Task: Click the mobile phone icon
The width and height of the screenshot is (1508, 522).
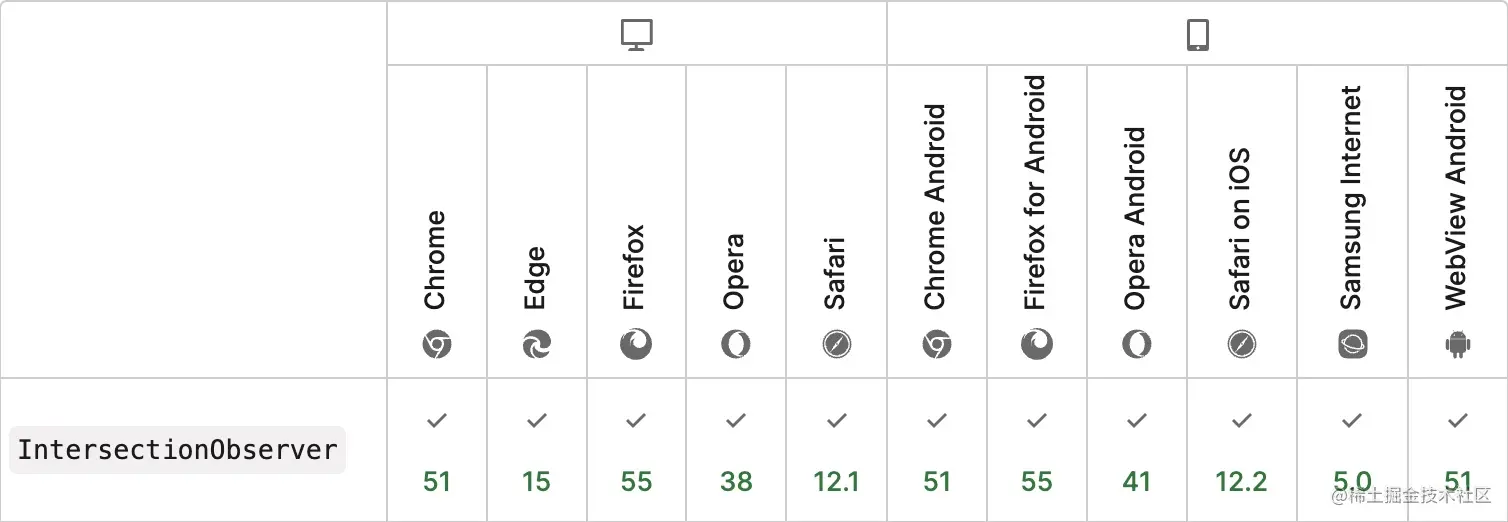Action: coord(1197,35)
